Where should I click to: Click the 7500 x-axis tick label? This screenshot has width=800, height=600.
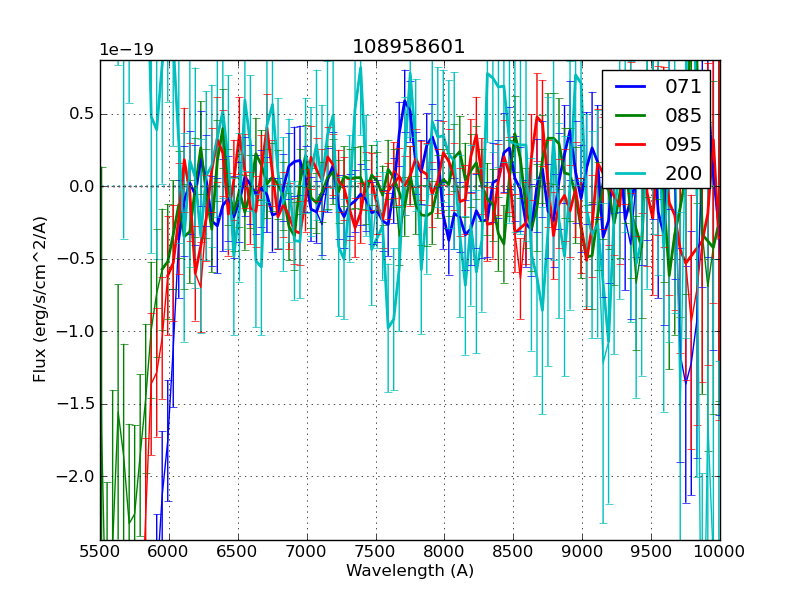[376, 551]
